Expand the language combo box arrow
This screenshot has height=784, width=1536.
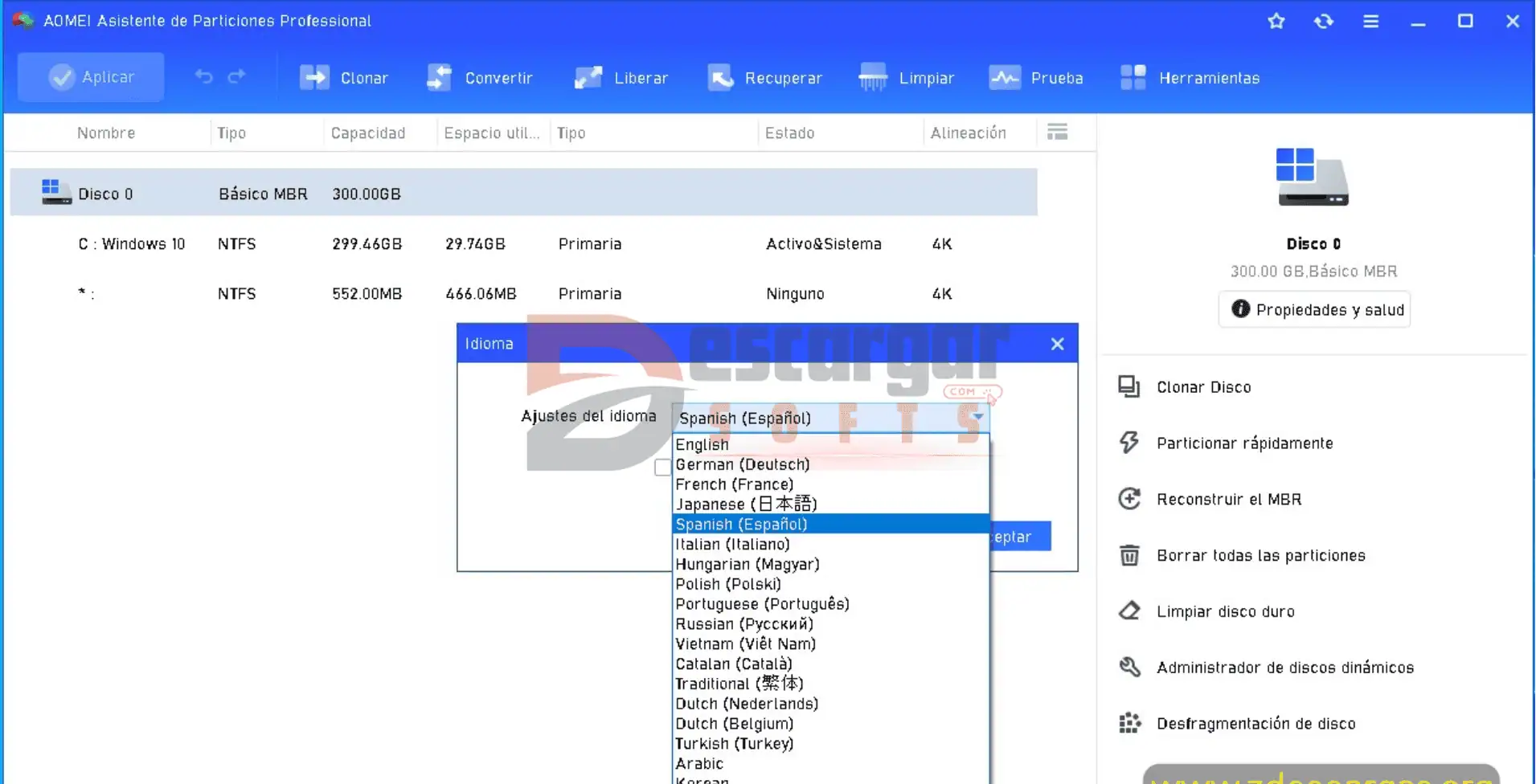tap(977, 417)
